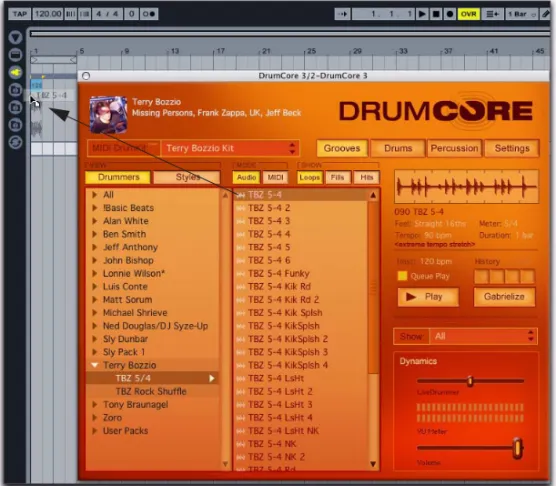Screen dimensions: 556x486
Task: Expand the Alan White folder
Action: 95,221
